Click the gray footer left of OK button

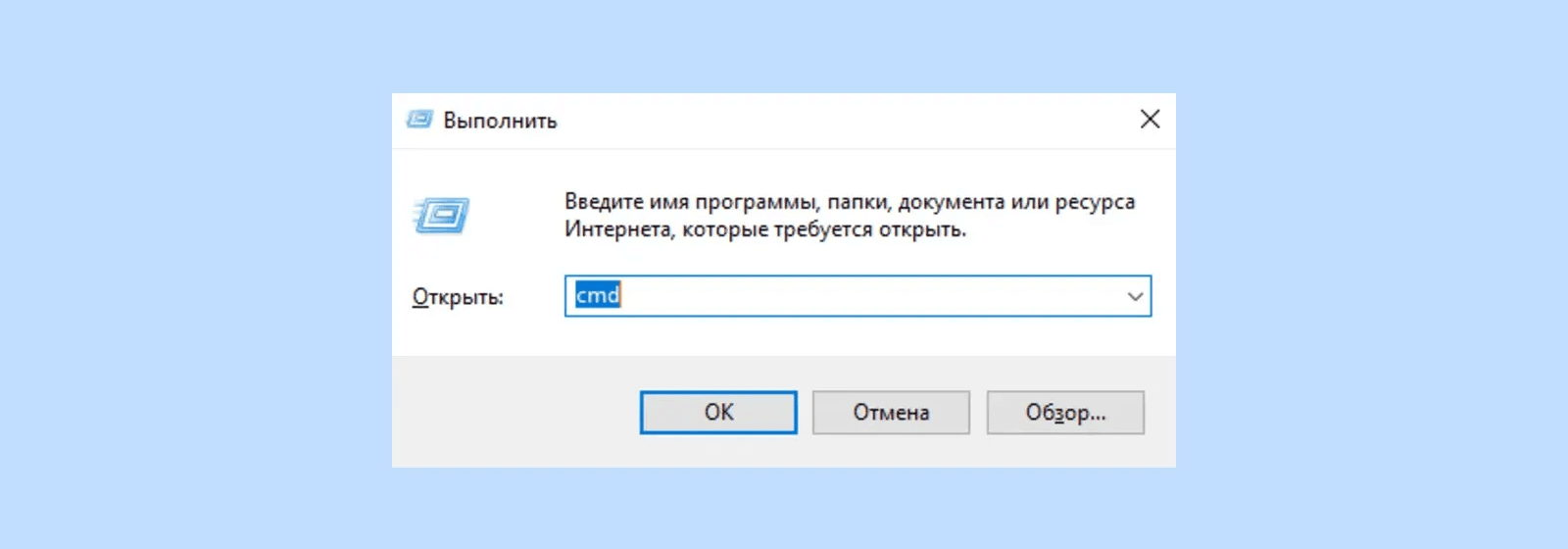click(x=510, y=413)
